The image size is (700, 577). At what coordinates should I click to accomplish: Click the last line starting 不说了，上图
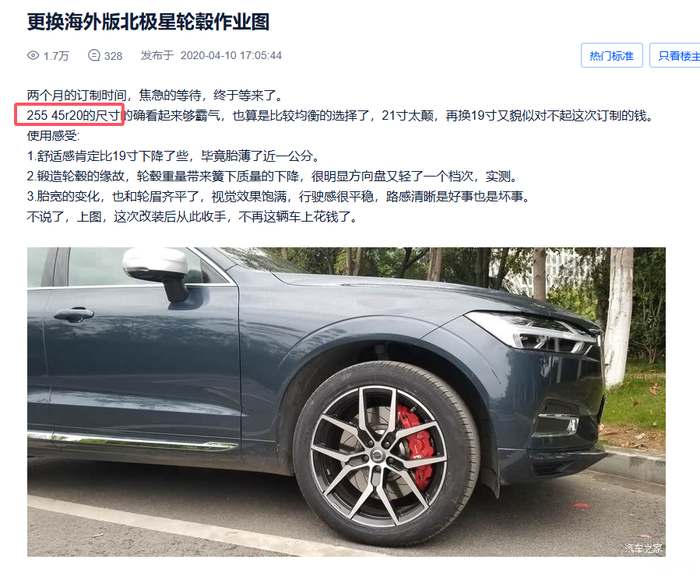point(192,217)
